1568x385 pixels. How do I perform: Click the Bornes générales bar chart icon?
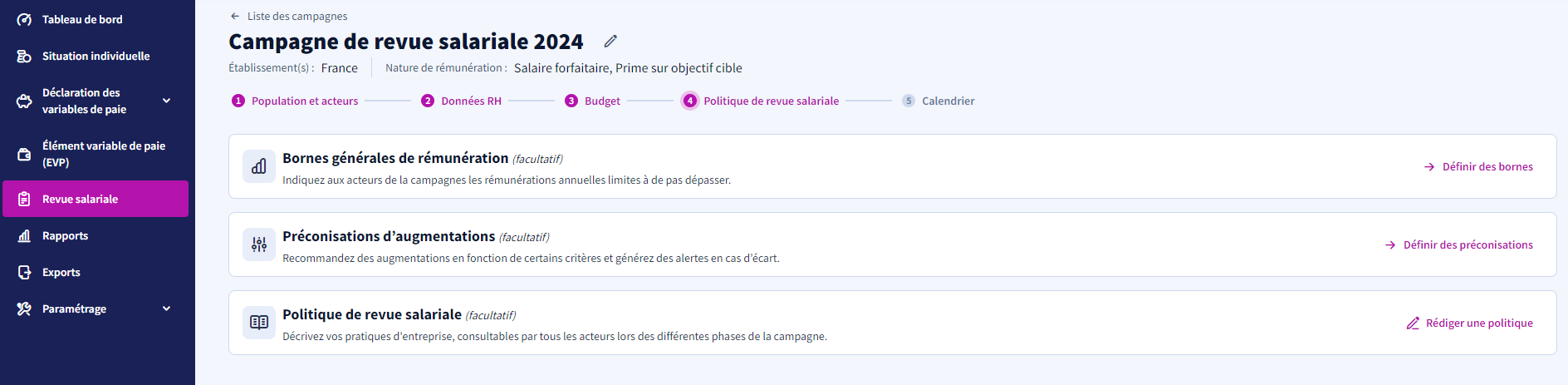[259, 166]
